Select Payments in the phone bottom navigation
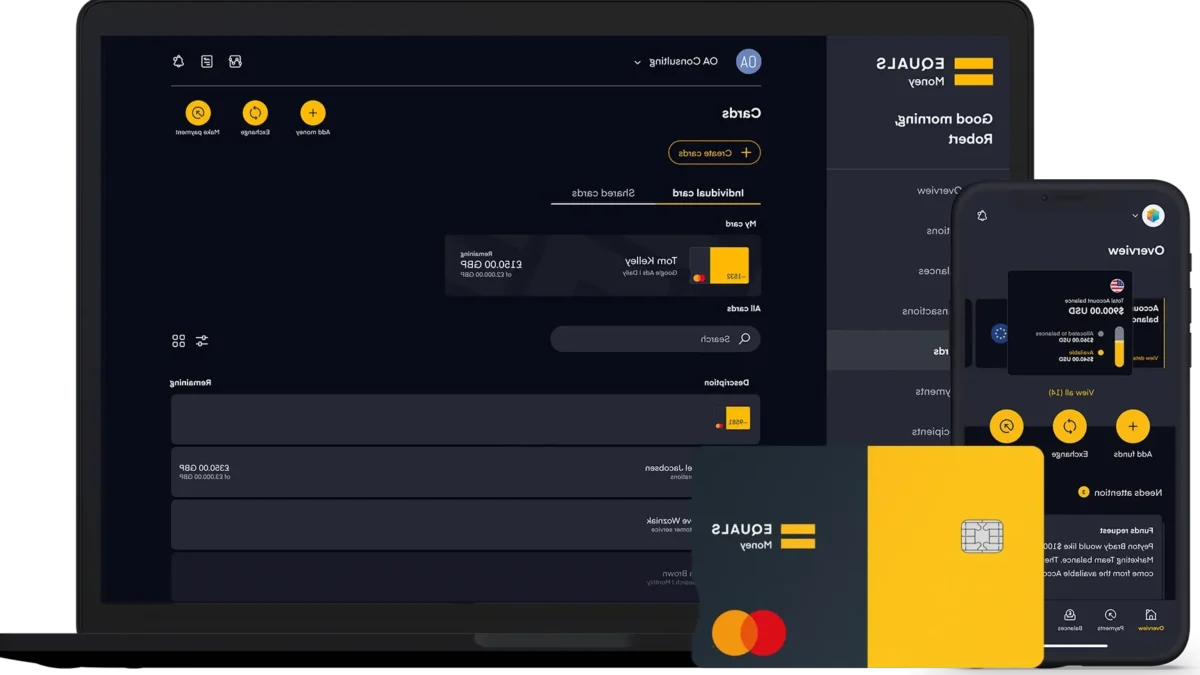Viewport: 1200px width, 675px height. click(1109, 620)
